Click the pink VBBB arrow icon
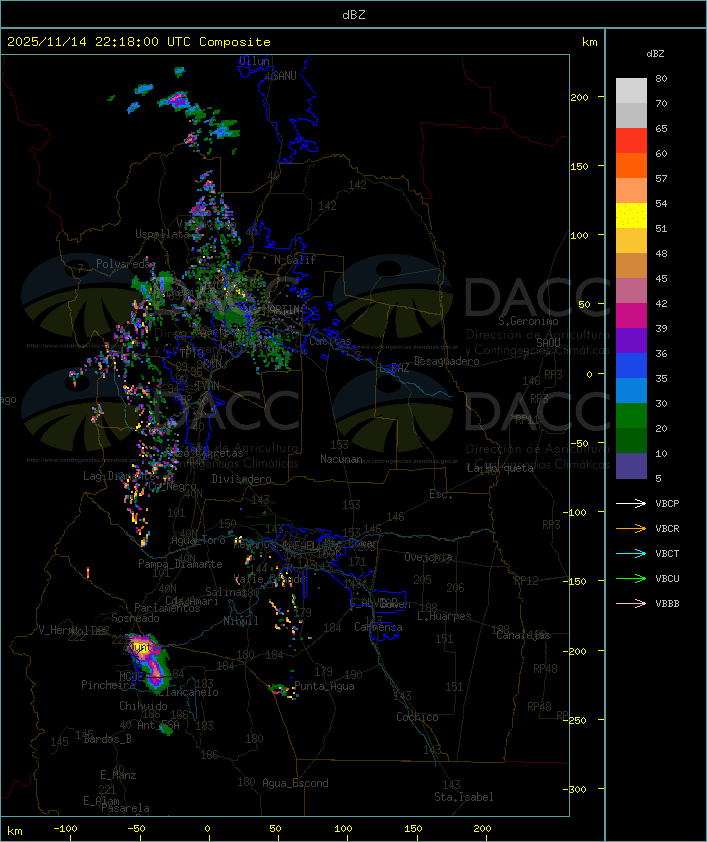Image resolution: width=707 pixels, height=842 pixels. click(631, 603)
